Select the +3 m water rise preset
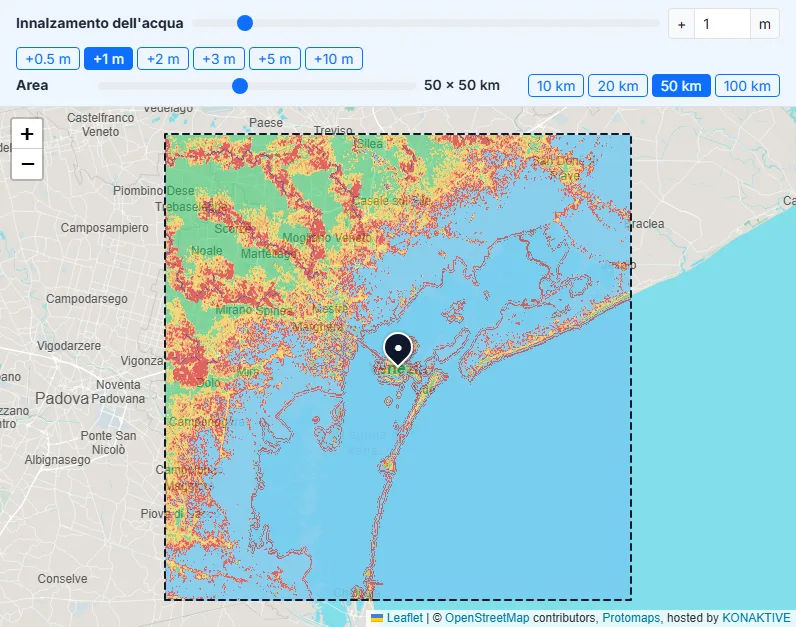 (219, 59)
